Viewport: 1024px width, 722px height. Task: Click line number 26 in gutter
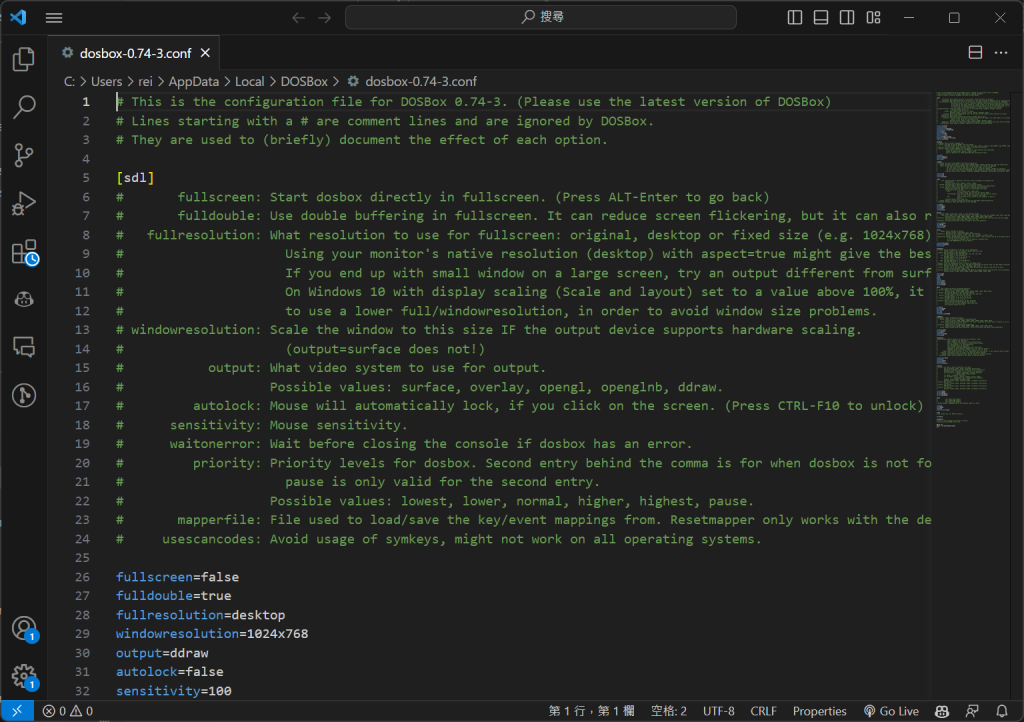click(x=82, y=577)
